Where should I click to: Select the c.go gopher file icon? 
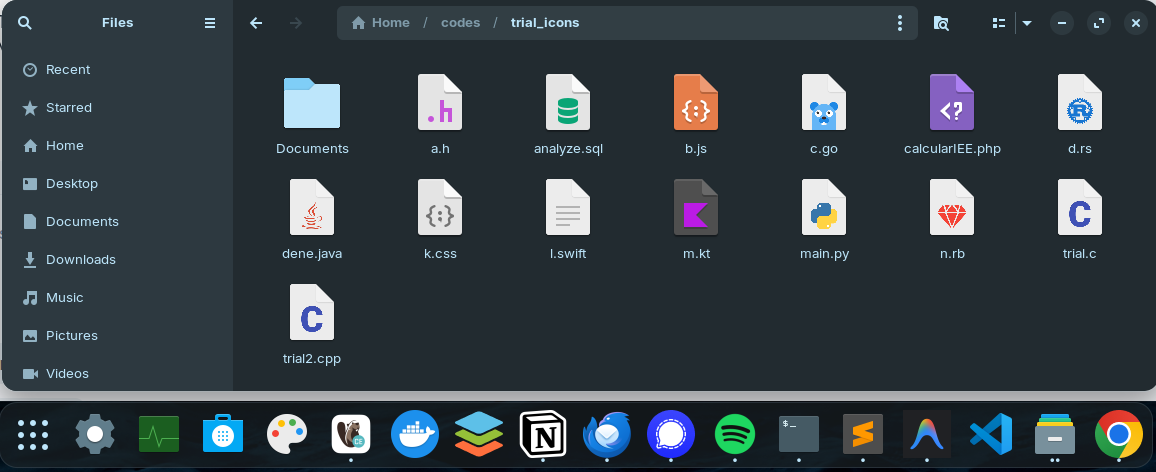824,103
